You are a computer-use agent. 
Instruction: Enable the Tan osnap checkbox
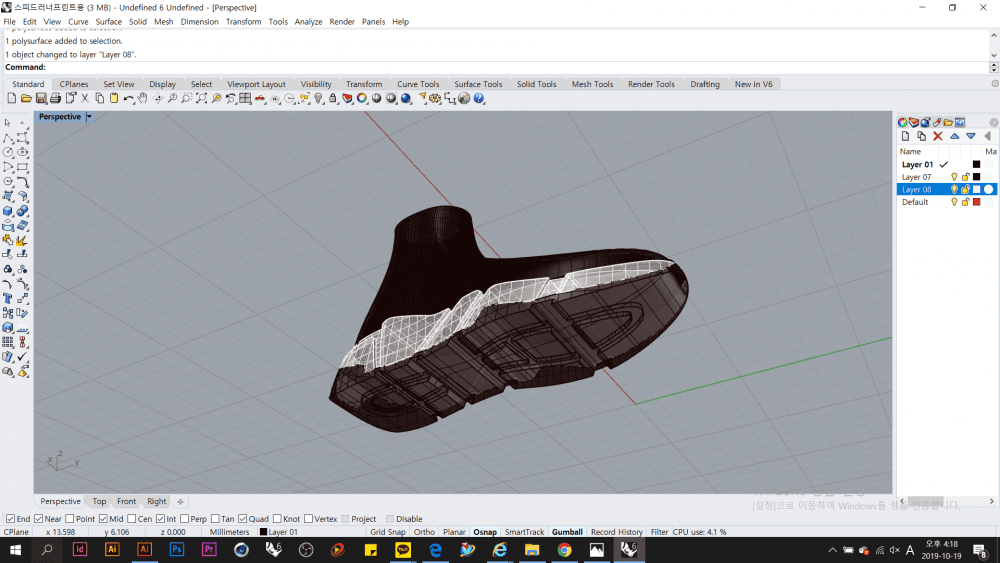coord(215,519)
